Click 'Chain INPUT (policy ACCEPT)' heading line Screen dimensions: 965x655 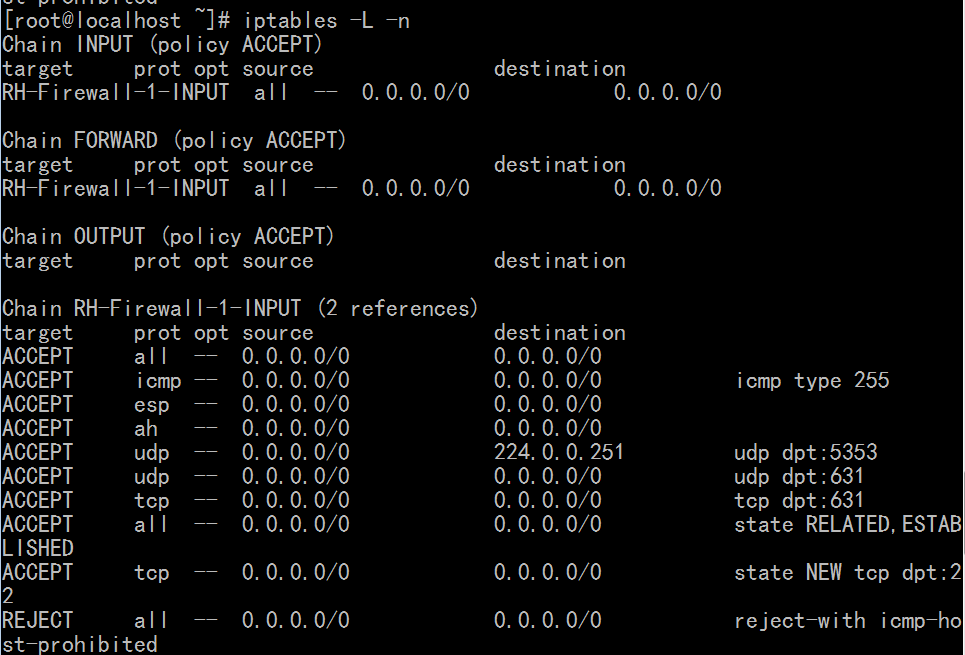pos(162,45)
